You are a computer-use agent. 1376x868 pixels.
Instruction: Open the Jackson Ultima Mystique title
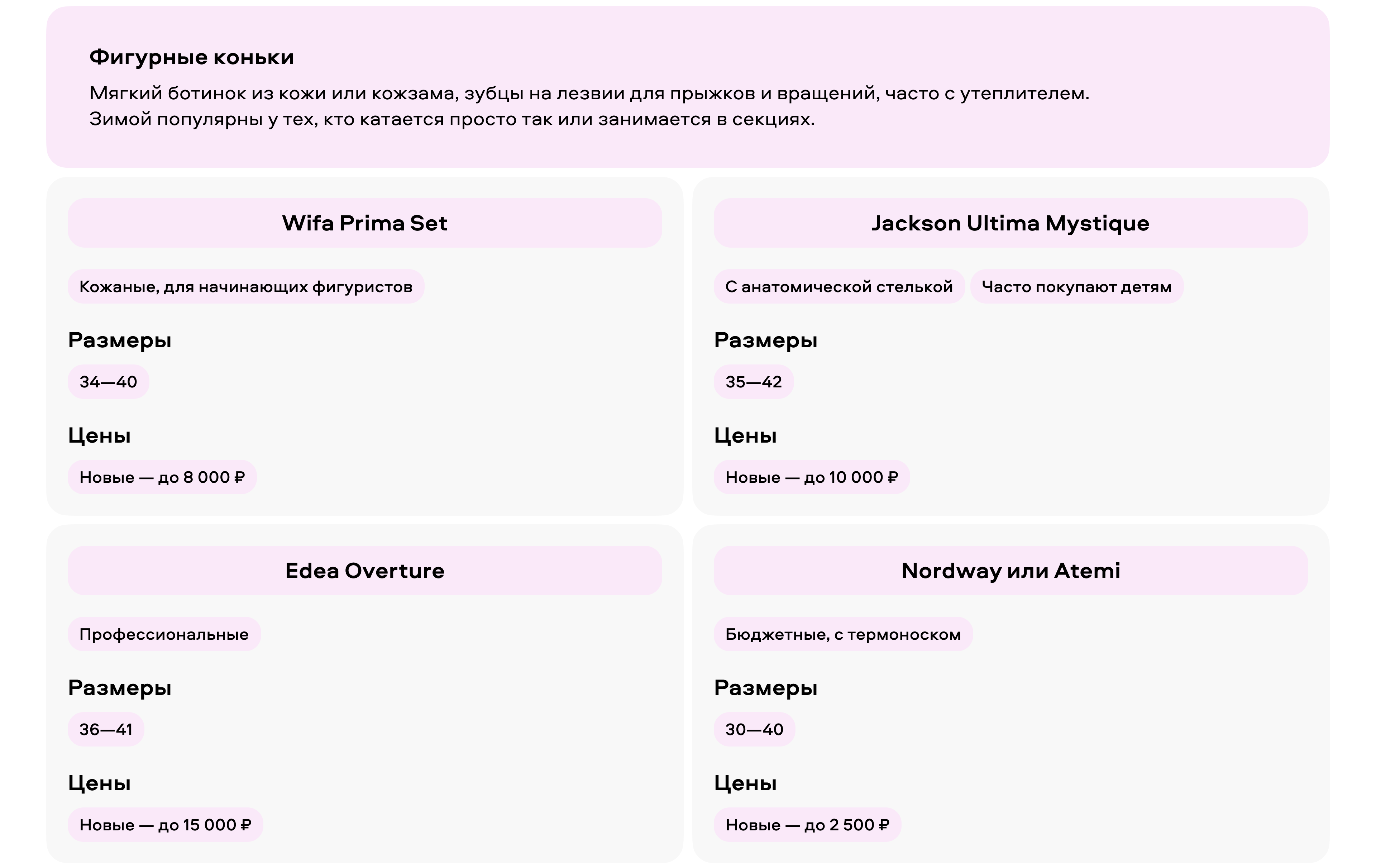pyautogui.click(x=1010, y=223)
